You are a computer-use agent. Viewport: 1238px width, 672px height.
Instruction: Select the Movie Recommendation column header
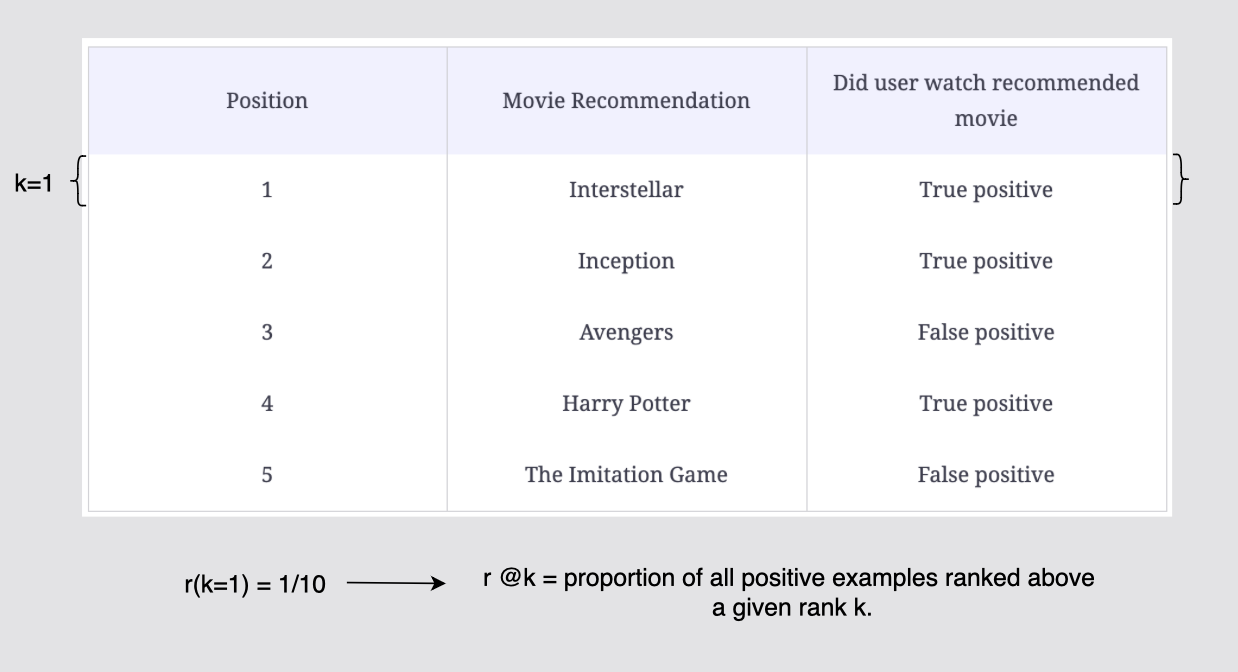pyautogui.click(x=626, y=101)
